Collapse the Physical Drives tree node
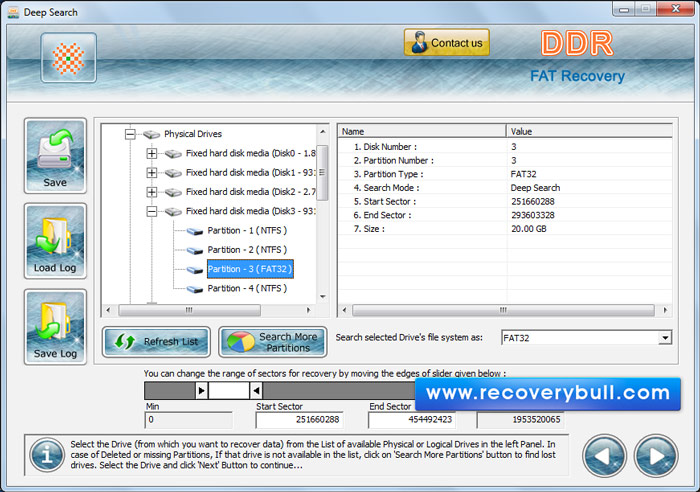Image resolution: width=700 pixels, height=492 pixels. coord(130,134)
